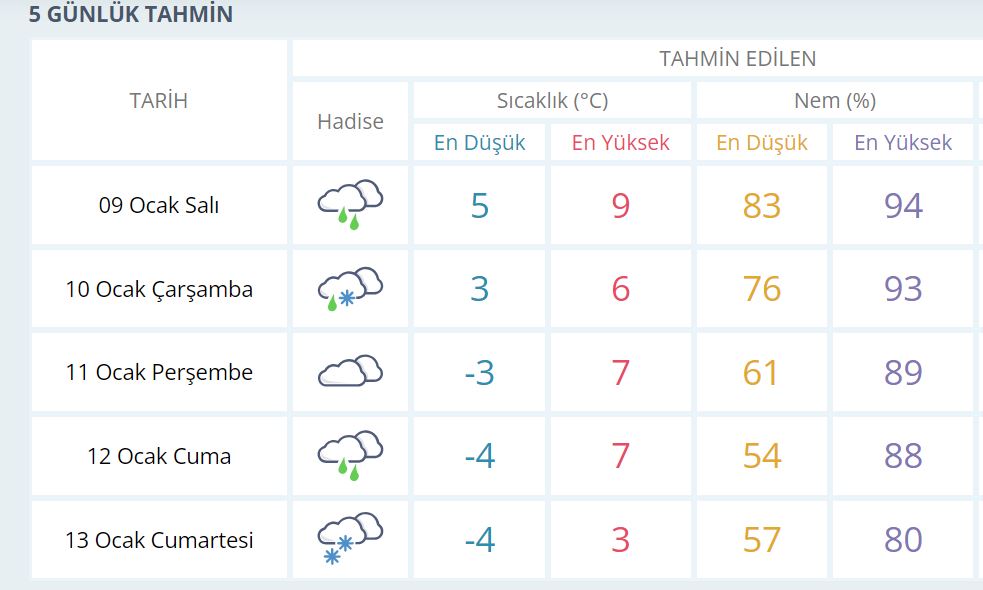
Task: Click the rain icon for 12 Ocak Cuma
Action: (x=350, y=455)
